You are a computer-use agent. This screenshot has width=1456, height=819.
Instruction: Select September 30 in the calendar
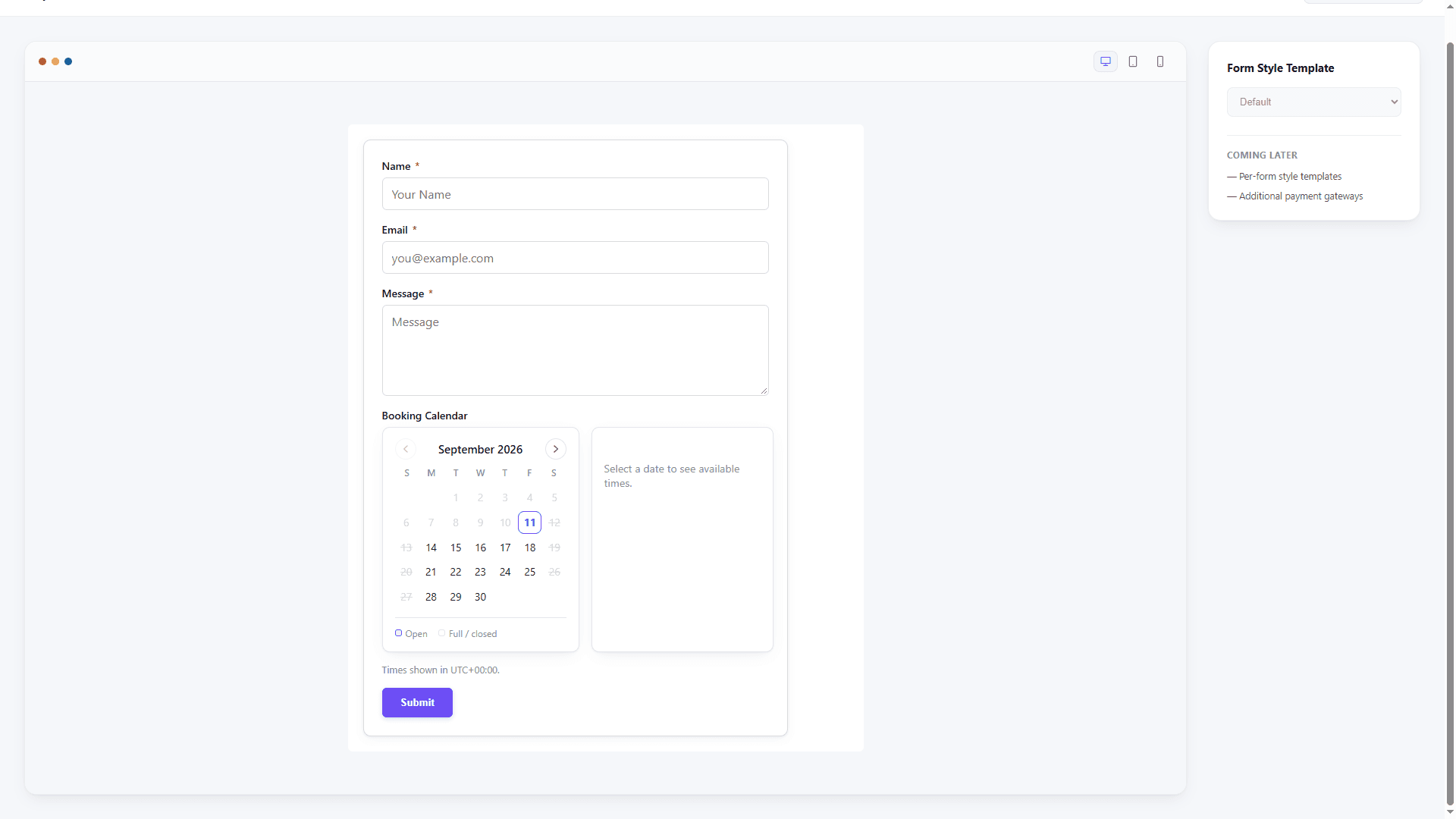click(481, 597)
